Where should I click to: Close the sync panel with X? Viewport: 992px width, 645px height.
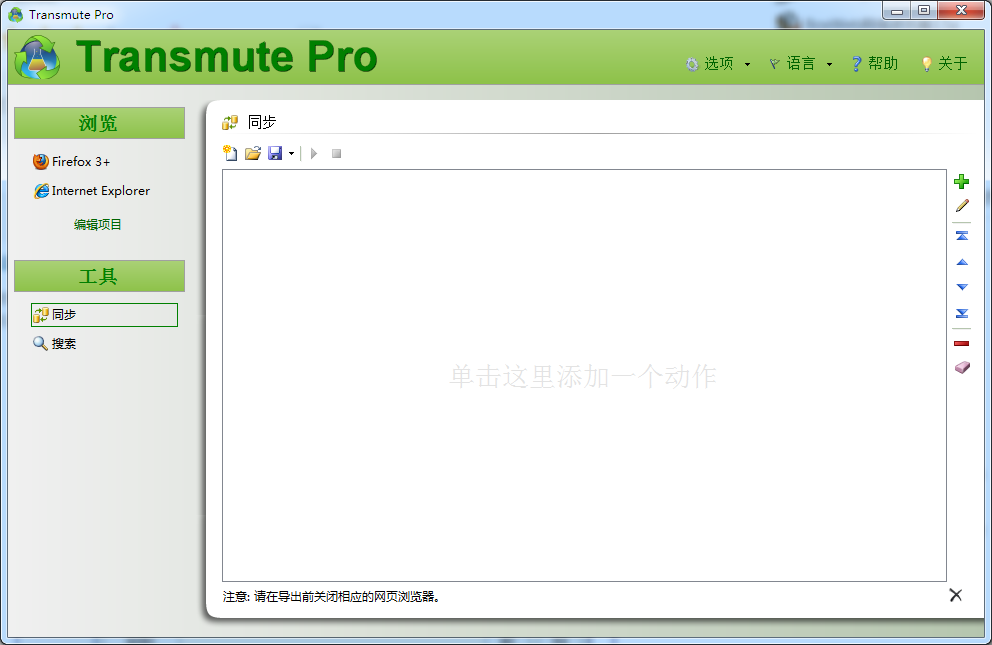(955, 595)
